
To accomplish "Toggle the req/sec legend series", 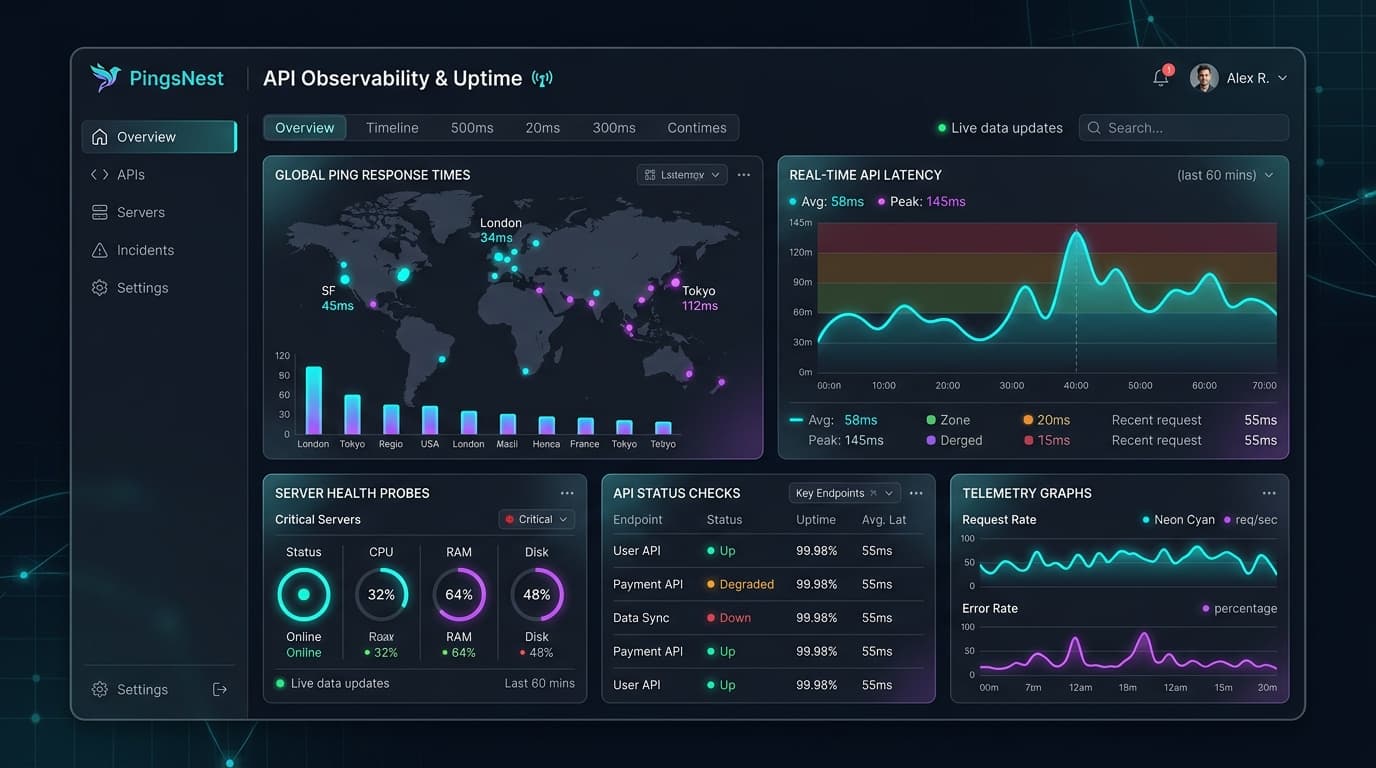I will pos(1250,520).
